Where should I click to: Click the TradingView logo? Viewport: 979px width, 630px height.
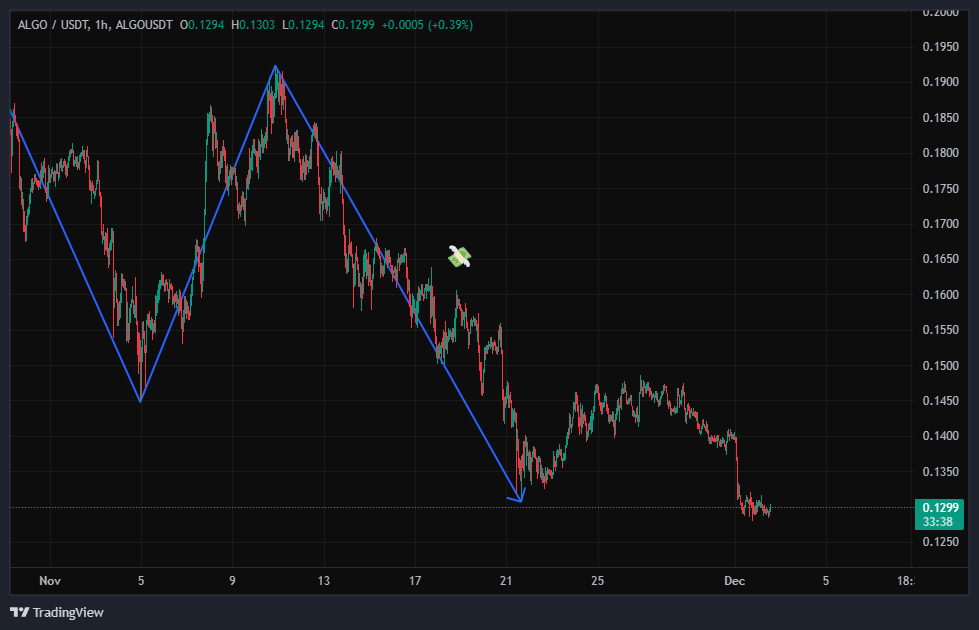pyautogui.click(x=19, y=612)
